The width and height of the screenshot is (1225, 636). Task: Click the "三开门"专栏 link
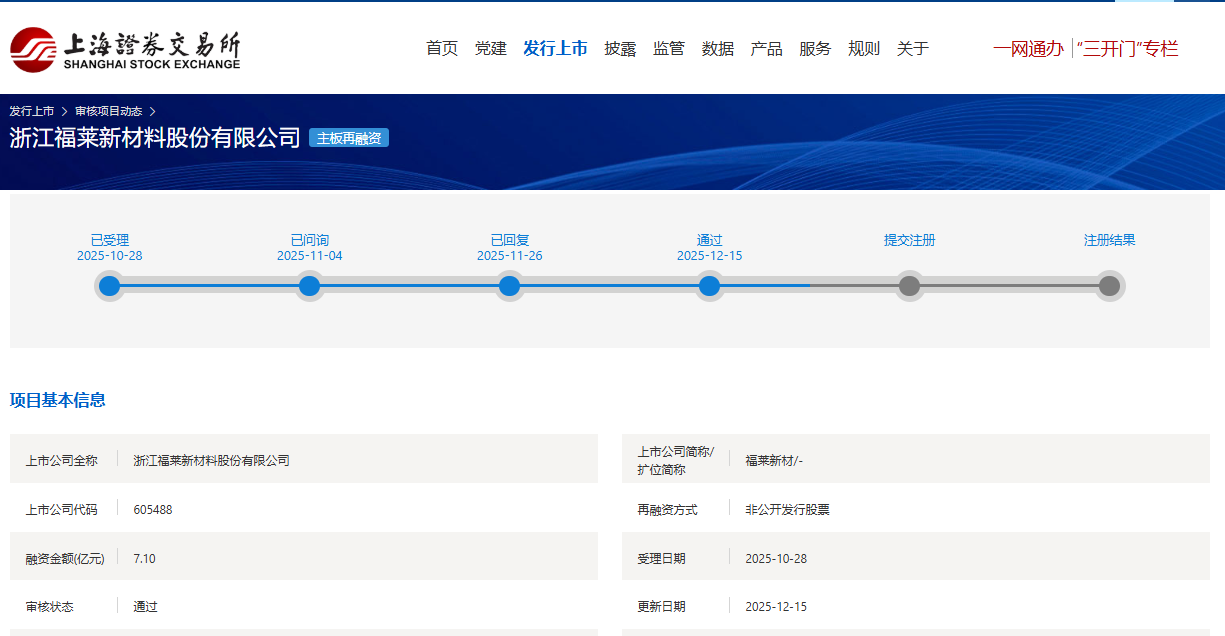pyautogui.click(x=1128, y=48)
